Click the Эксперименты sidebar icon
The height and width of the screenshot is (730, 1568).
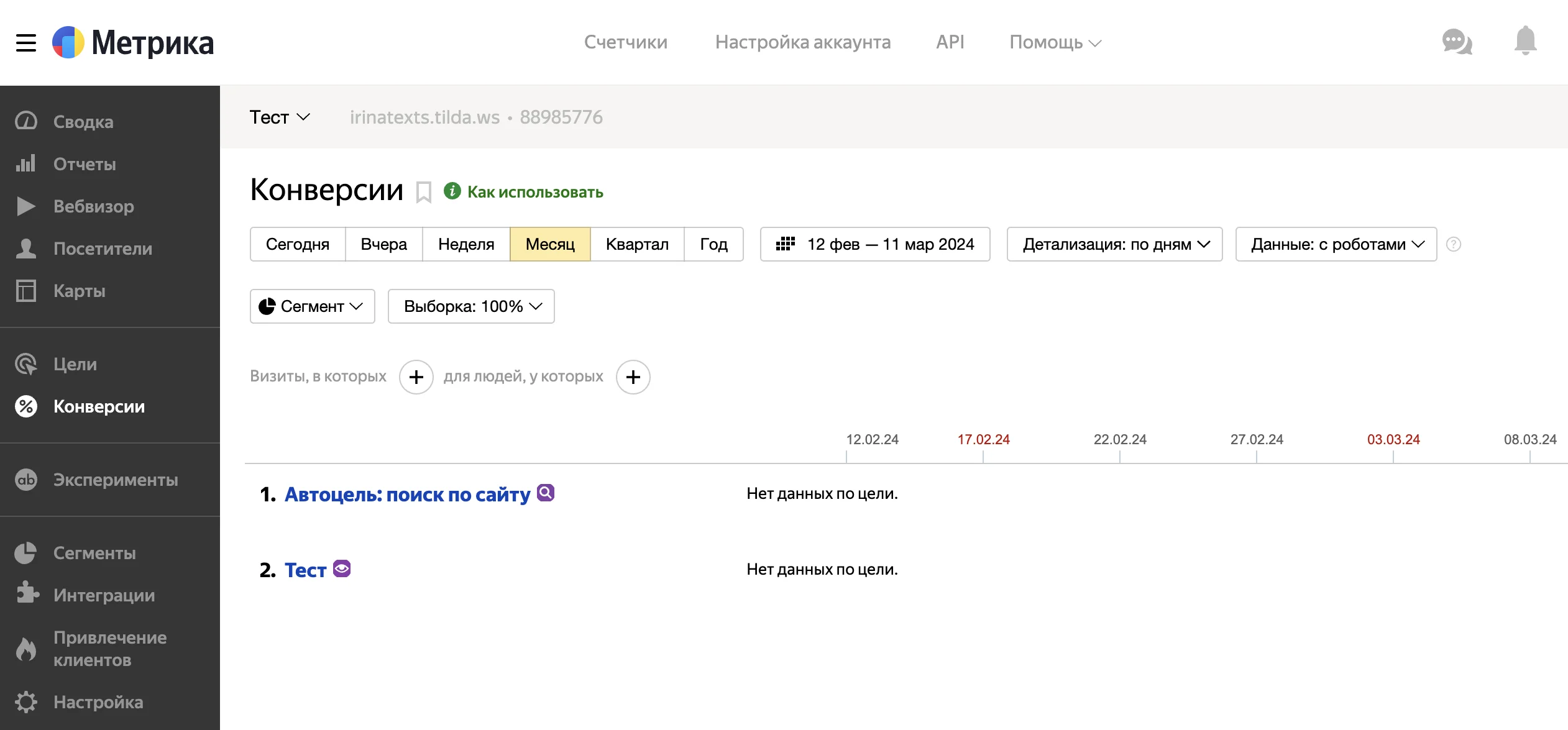(27, 480)
